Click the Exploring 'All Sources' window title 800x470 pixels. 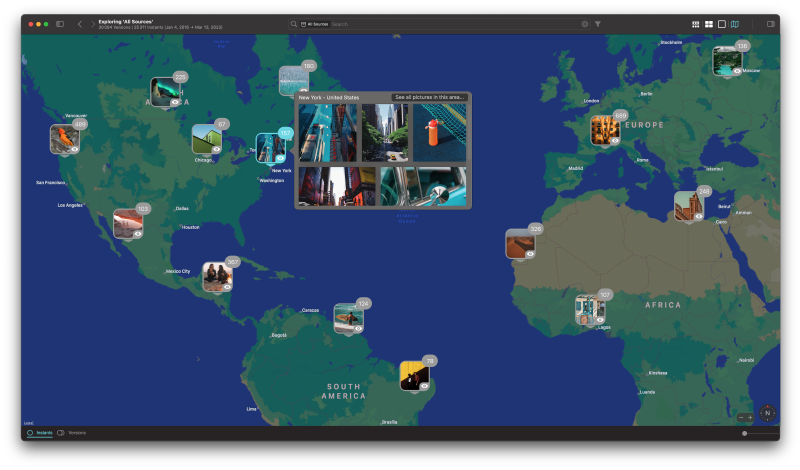[x=126, y=21]
